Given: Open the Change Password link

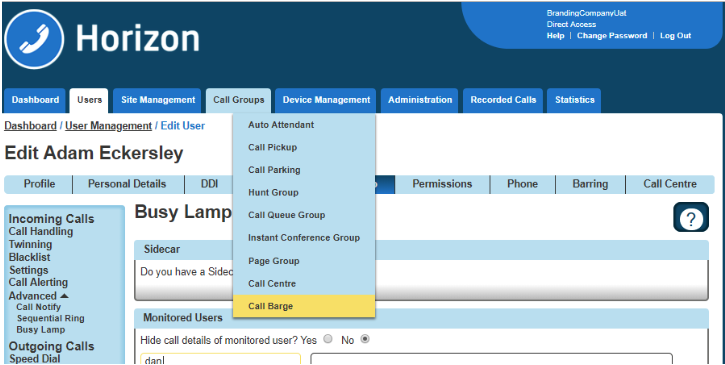Looking at the screenshot, I should click(612, 36).
